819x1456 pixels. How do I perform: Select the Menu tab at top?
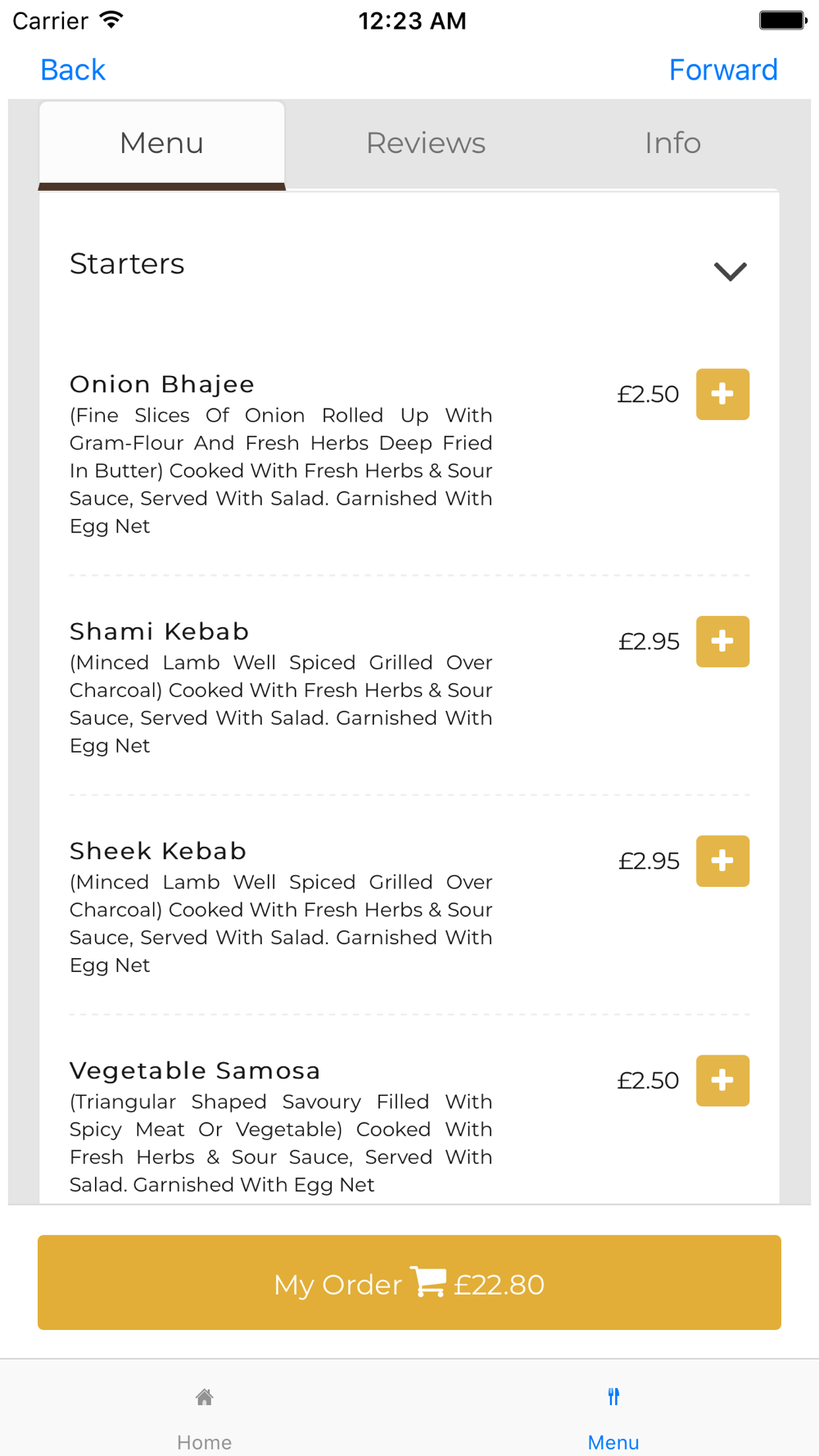click(x=162, y=145)
